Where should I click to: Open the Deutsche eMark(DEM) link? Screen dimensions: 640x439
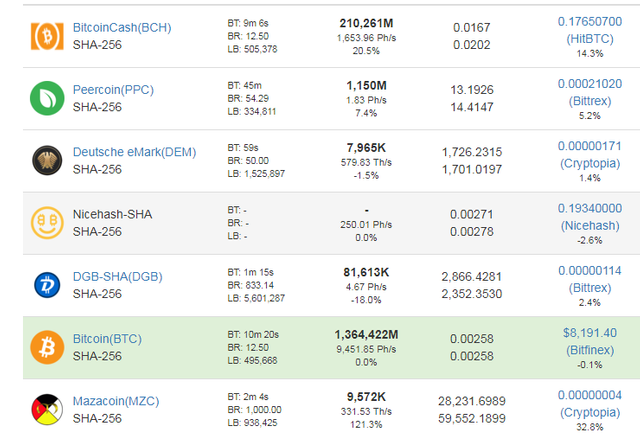pos(134,152)
